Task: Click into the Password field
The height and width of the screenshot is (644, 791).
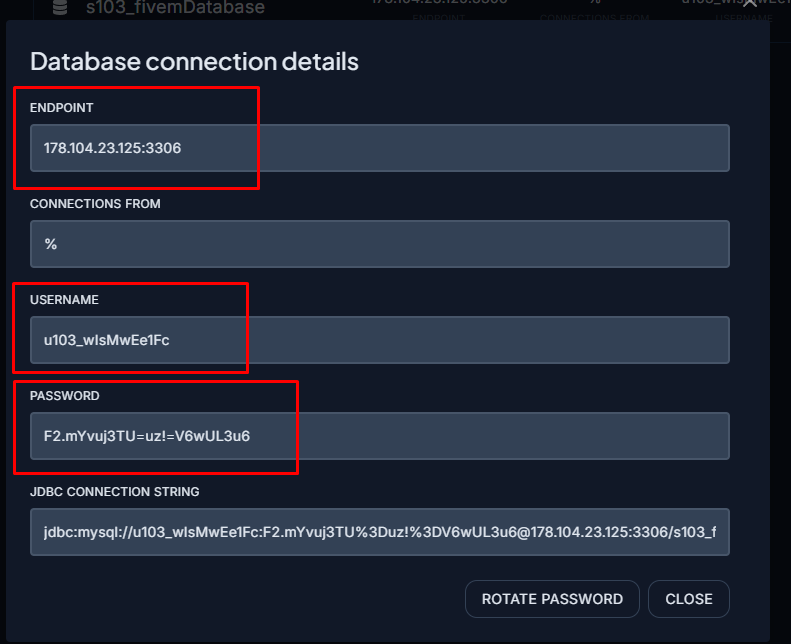Action: click(x=380, y=436)
